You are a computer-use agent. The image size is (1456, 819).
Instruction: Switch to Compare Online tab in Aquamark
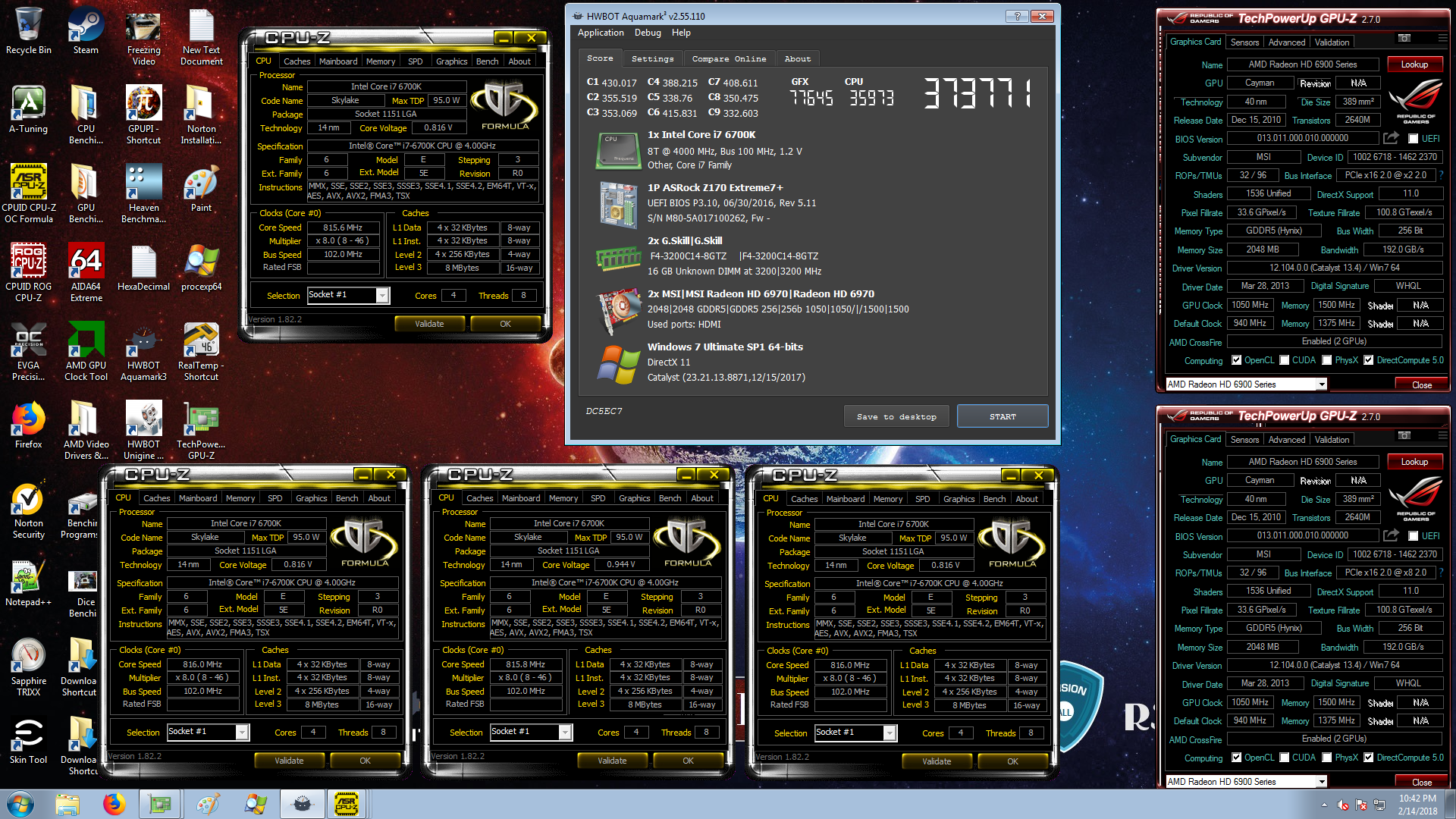[729, 58]
